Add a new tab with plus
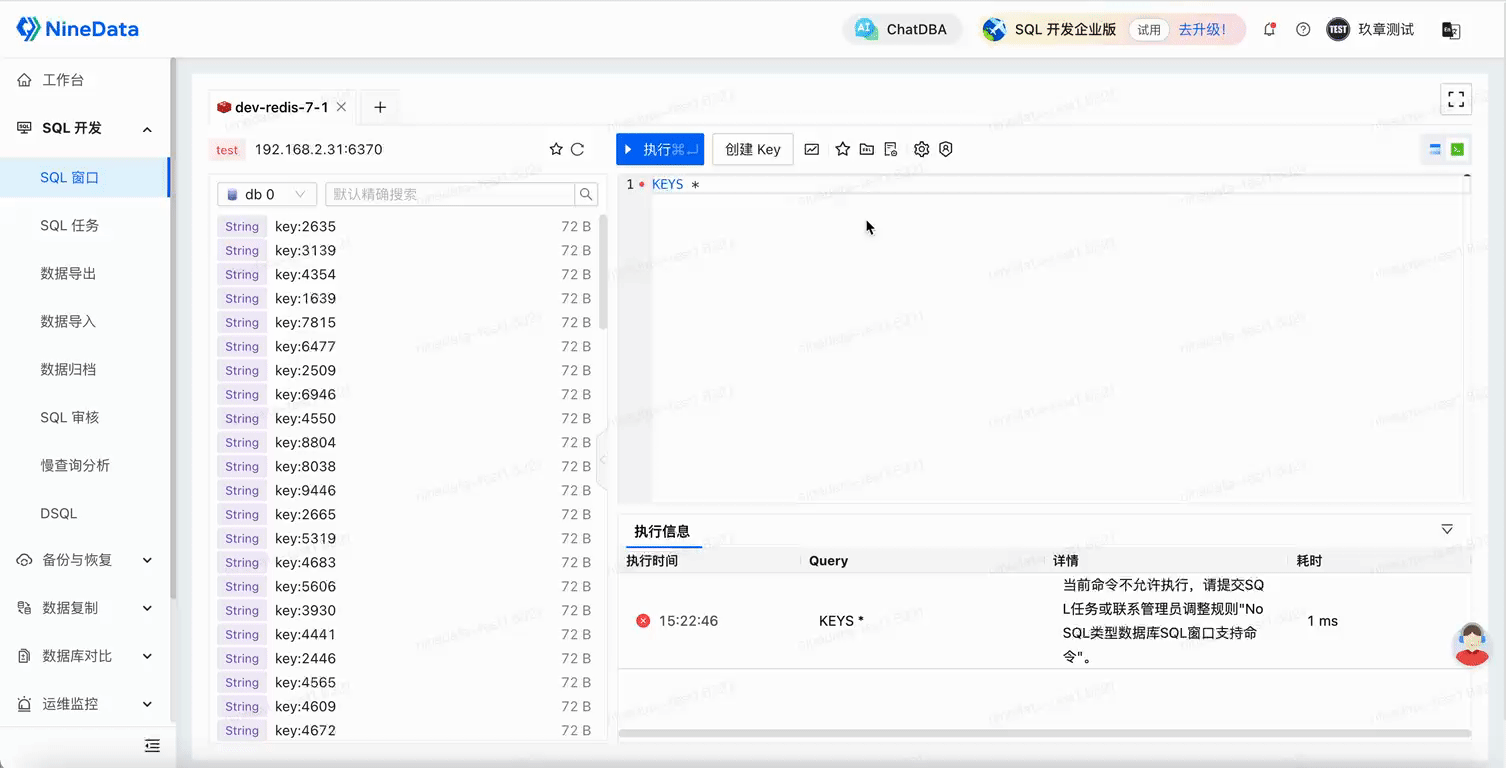Image resolution: width=1506 pixels, height=768 pixels. click(x=380, y=107)
